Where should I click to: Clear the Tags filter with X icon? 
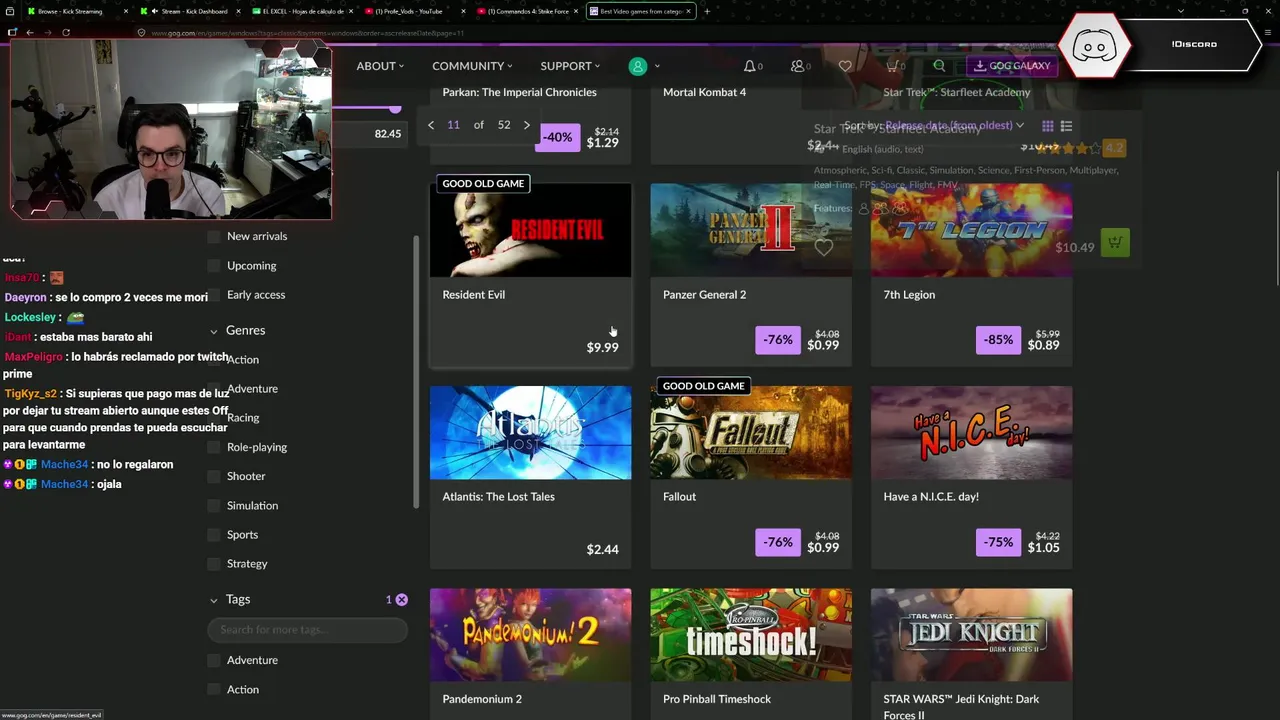pyautogui.click(x=401, y=599)
